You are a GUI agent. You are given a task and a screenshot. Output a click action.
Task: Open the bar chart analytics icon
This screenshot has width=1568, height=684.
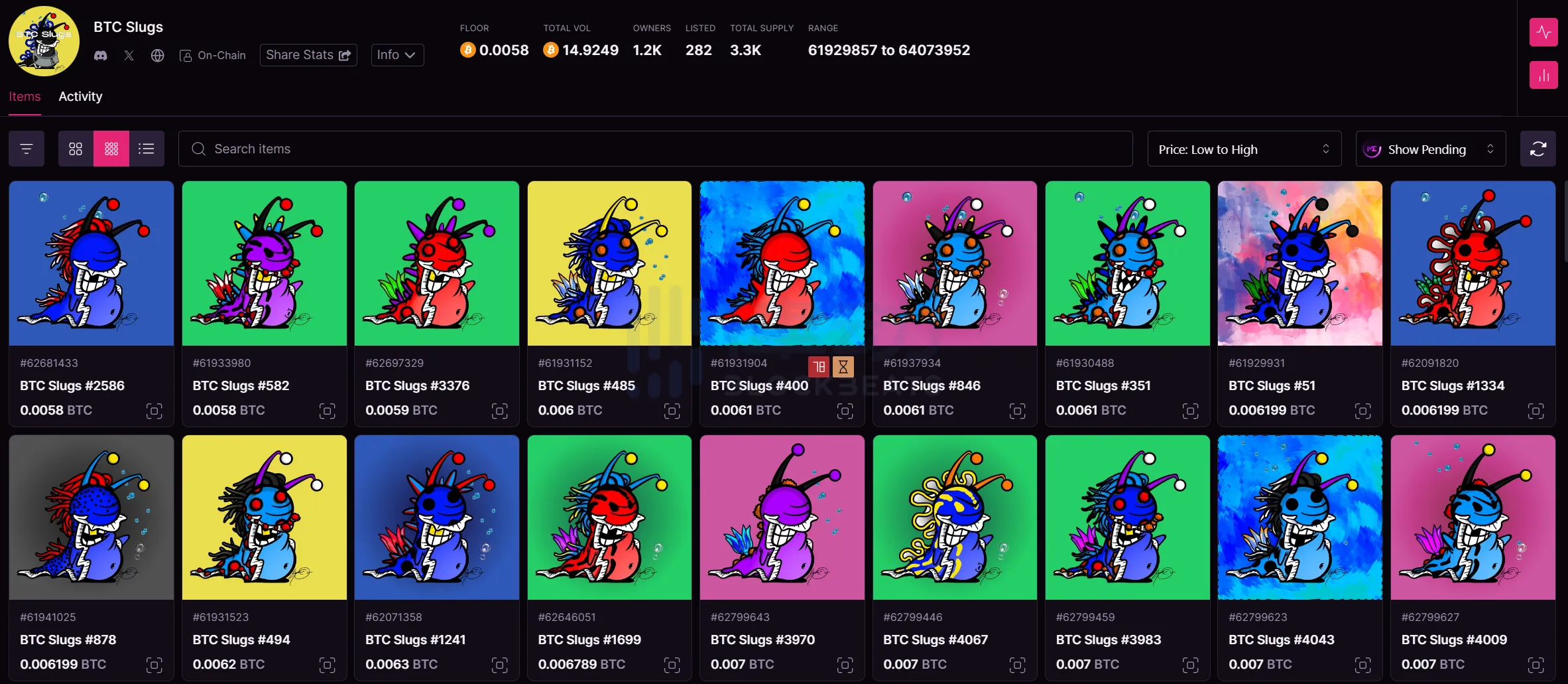click(1543, 75)
